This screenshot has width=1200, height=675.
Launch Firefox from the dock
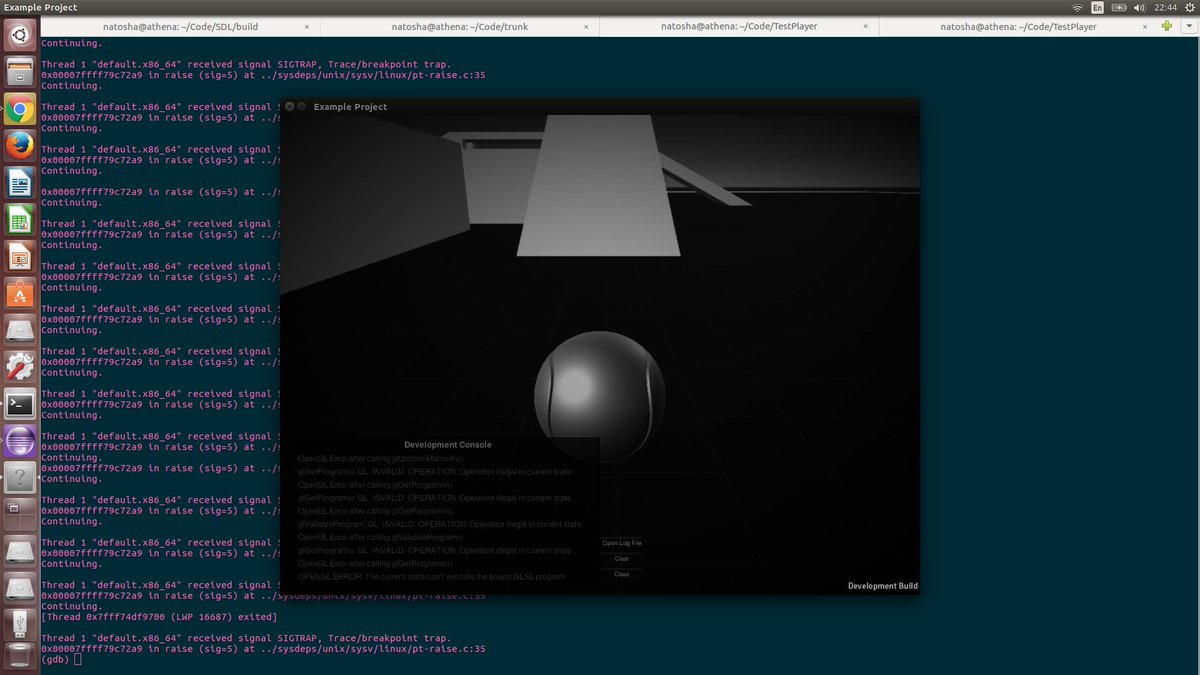click(x=20, y=146)
